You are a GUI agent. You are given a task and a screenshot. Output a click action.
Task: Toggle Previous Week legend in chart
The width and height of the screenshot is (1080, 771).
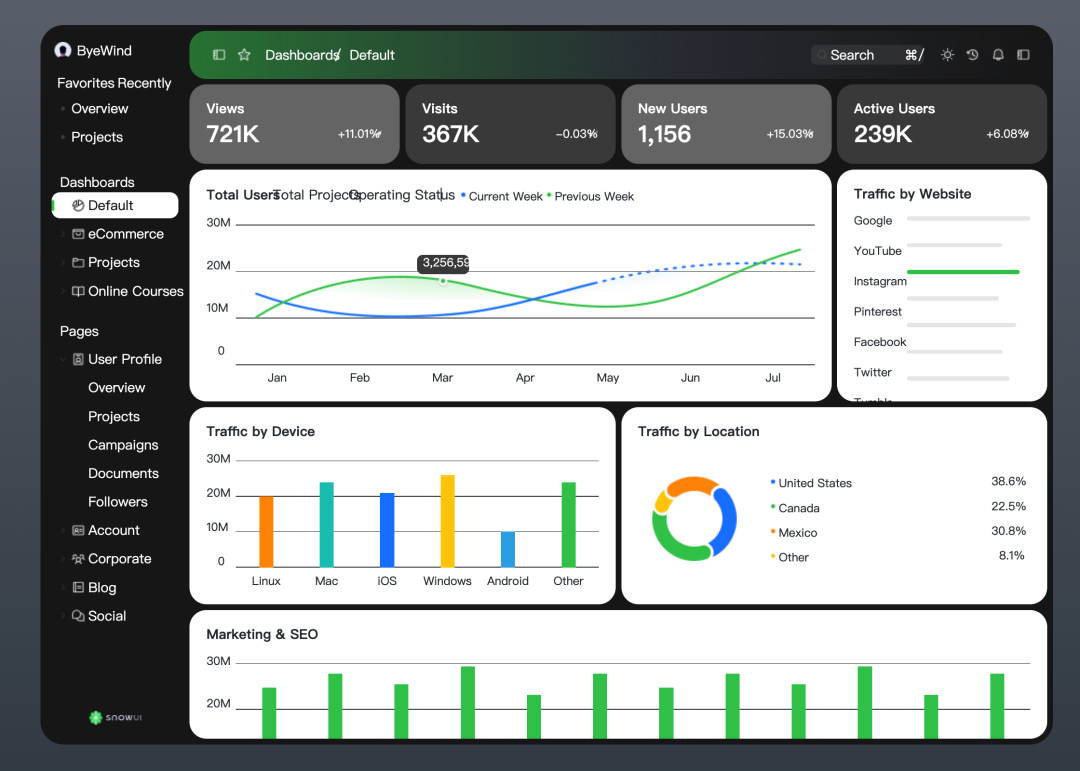(x=590, y=196)
